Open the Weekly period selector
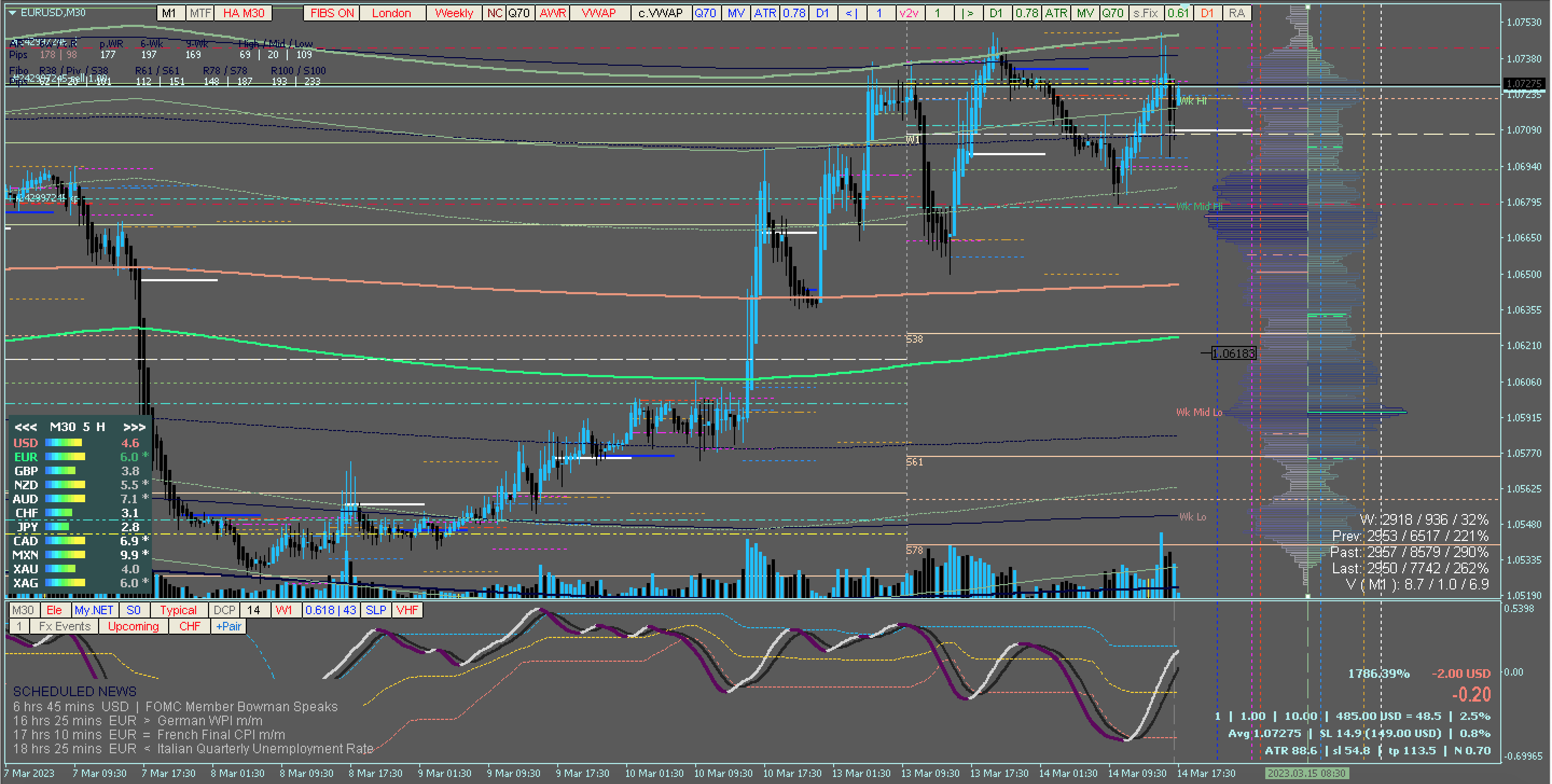The image size is (1552, 784). point(454,12)
